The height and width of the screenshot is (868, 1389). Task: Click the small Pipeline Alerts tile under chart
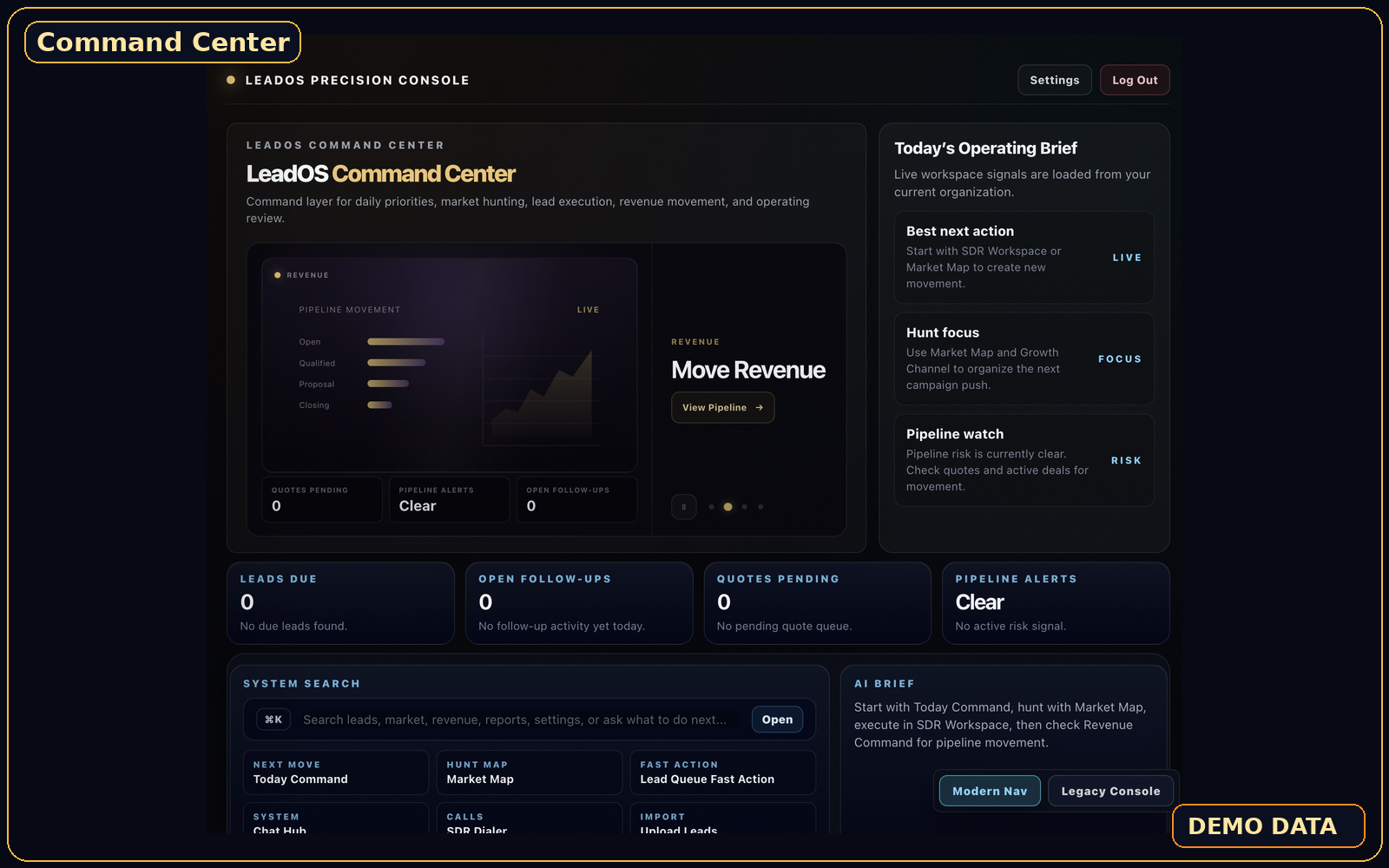click(449, 499)
